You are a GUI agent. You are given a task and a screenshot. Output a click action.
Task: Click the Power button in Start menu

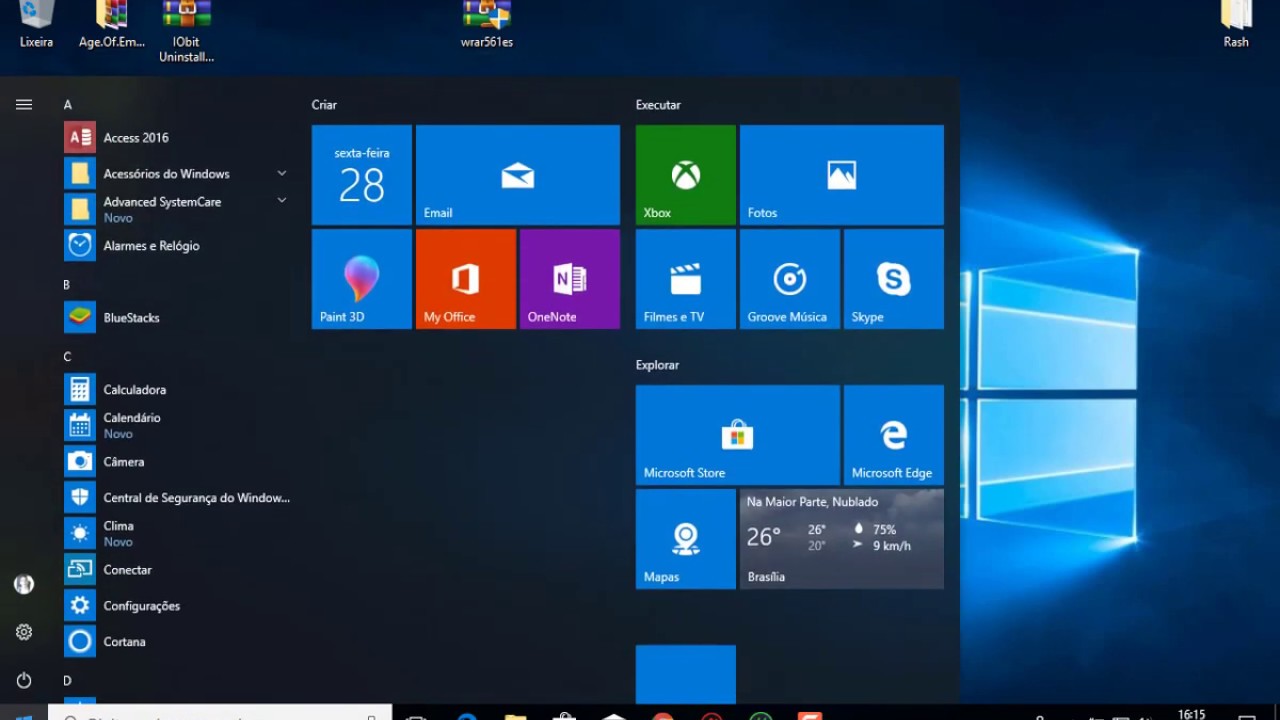click(24, 680)
